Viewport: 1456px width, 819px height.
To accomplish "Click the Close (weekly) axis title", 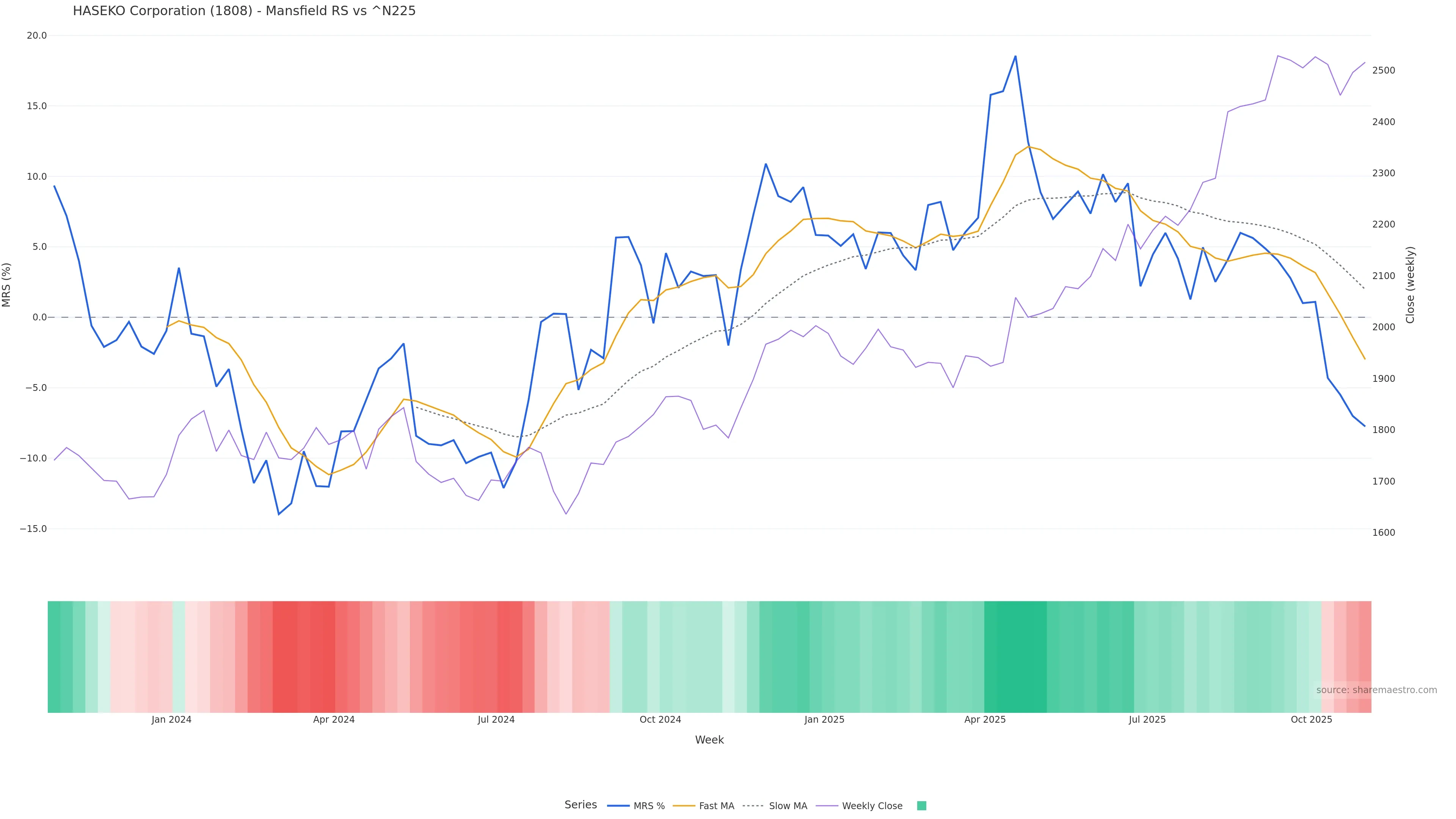I will coord(1410,285).
